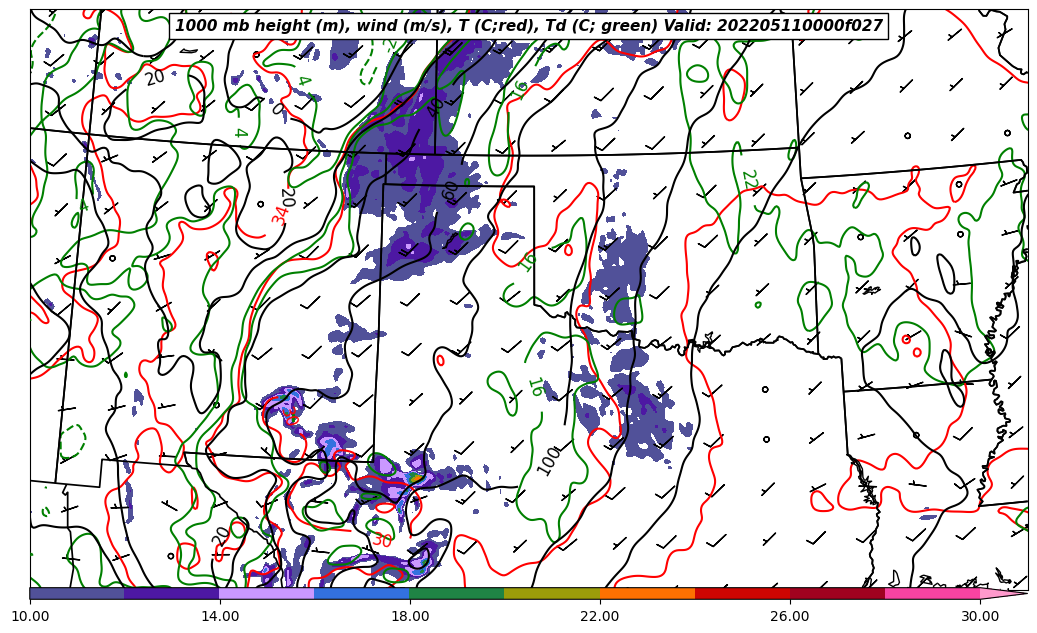1037x633 pixels.
Task: Select the indigo 12–14 colorbar segment
Action: 172,593
